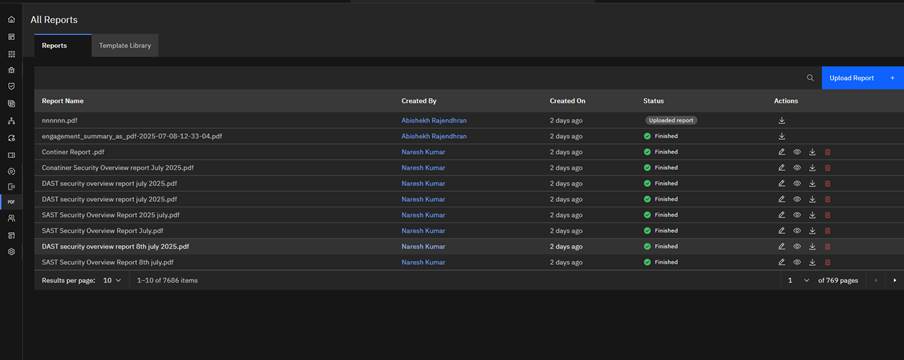Delete DAST security overview report 8th july 2025
Screen dimensions: 904x360
[x=828, y=246]
